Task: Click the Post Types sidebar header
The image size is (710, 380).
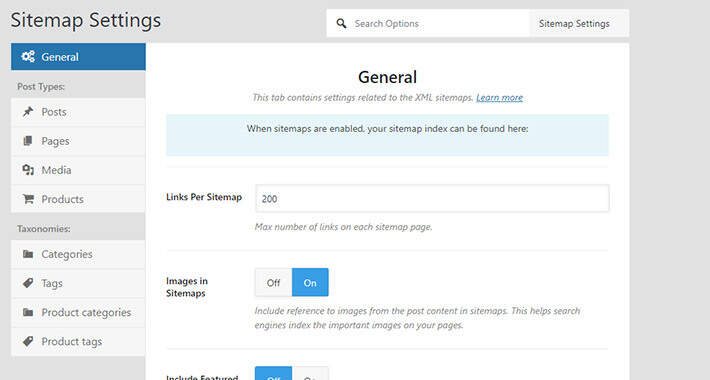Action: [41, 87]
